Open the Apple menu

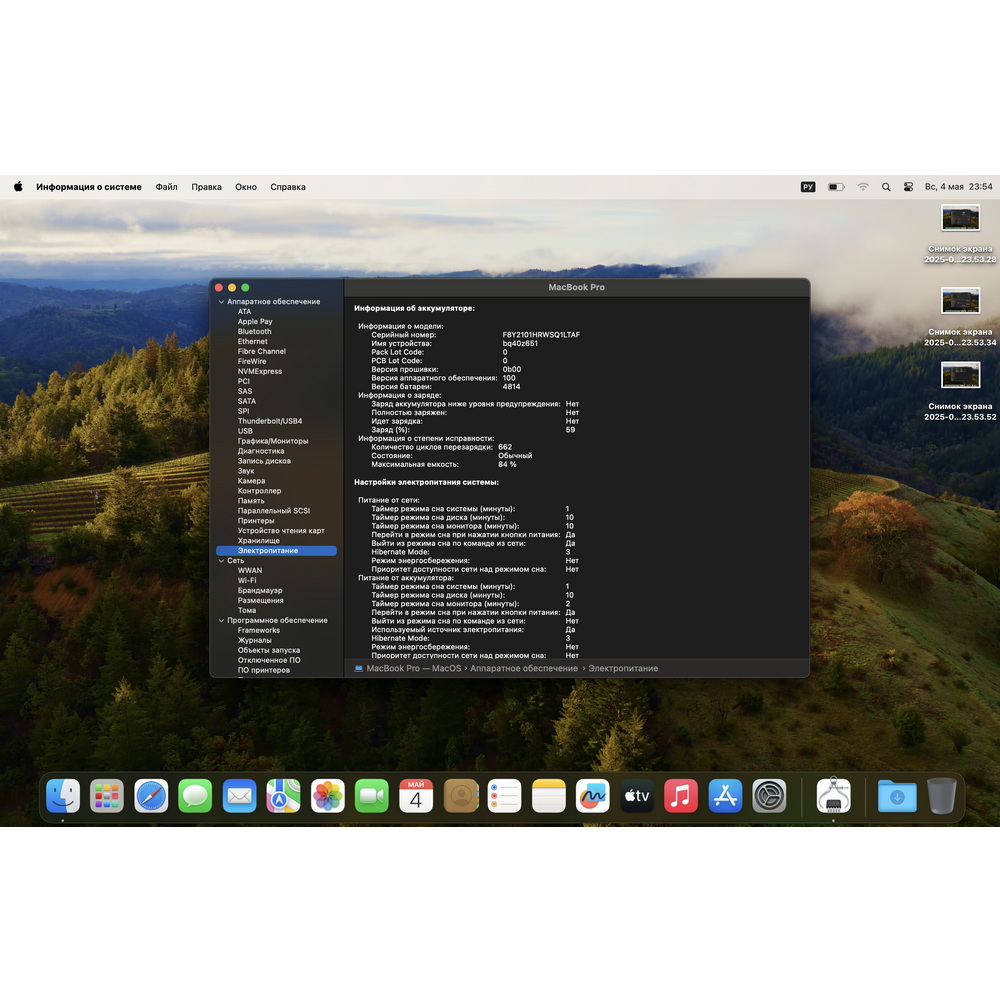click(18, 187)
